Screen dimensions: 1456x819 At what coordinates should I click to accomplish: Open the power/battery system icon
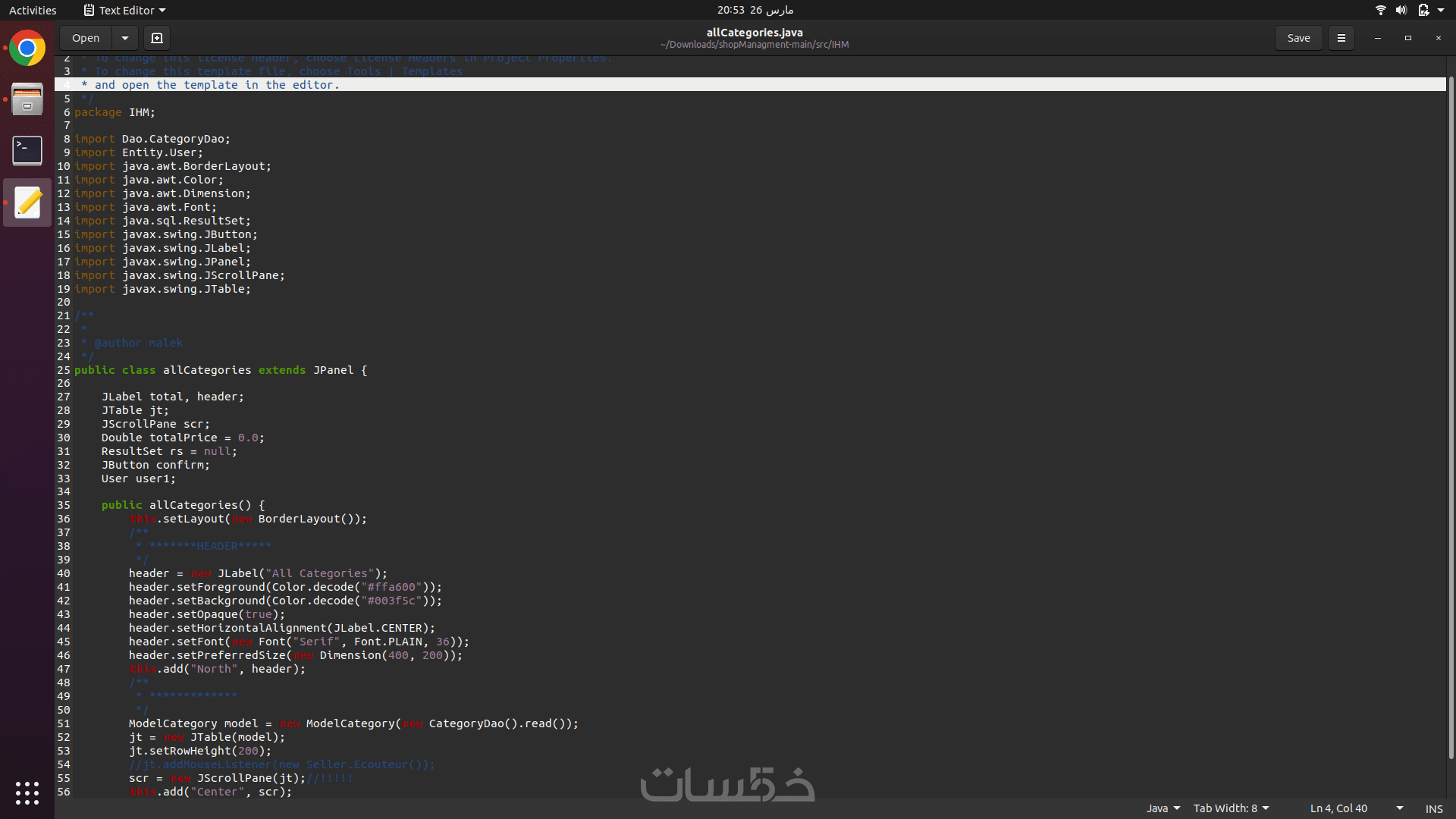[x=1423, y=10]
